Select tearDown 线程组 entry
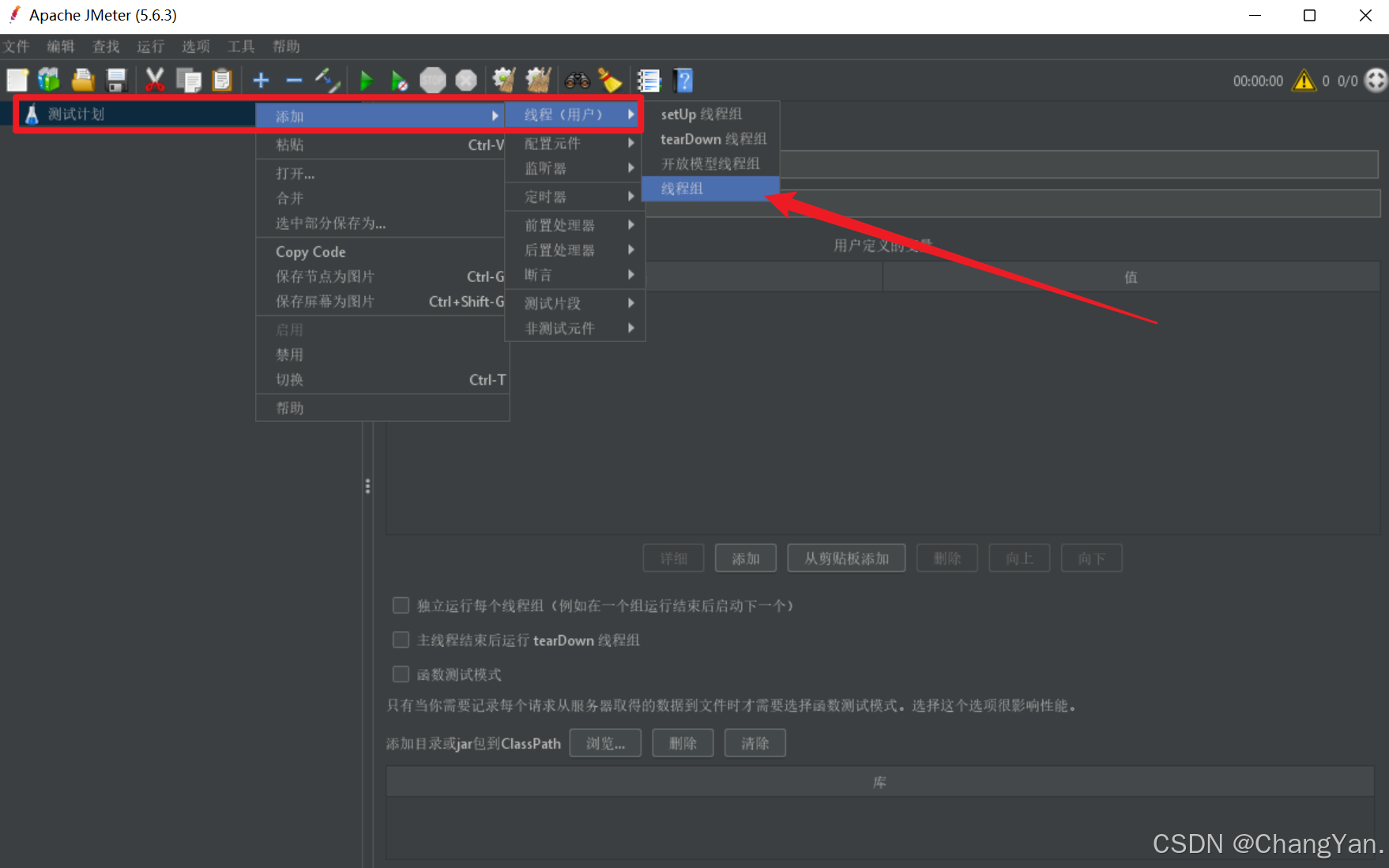This screenshot has height=868, width=1389. tap(710, 139)
